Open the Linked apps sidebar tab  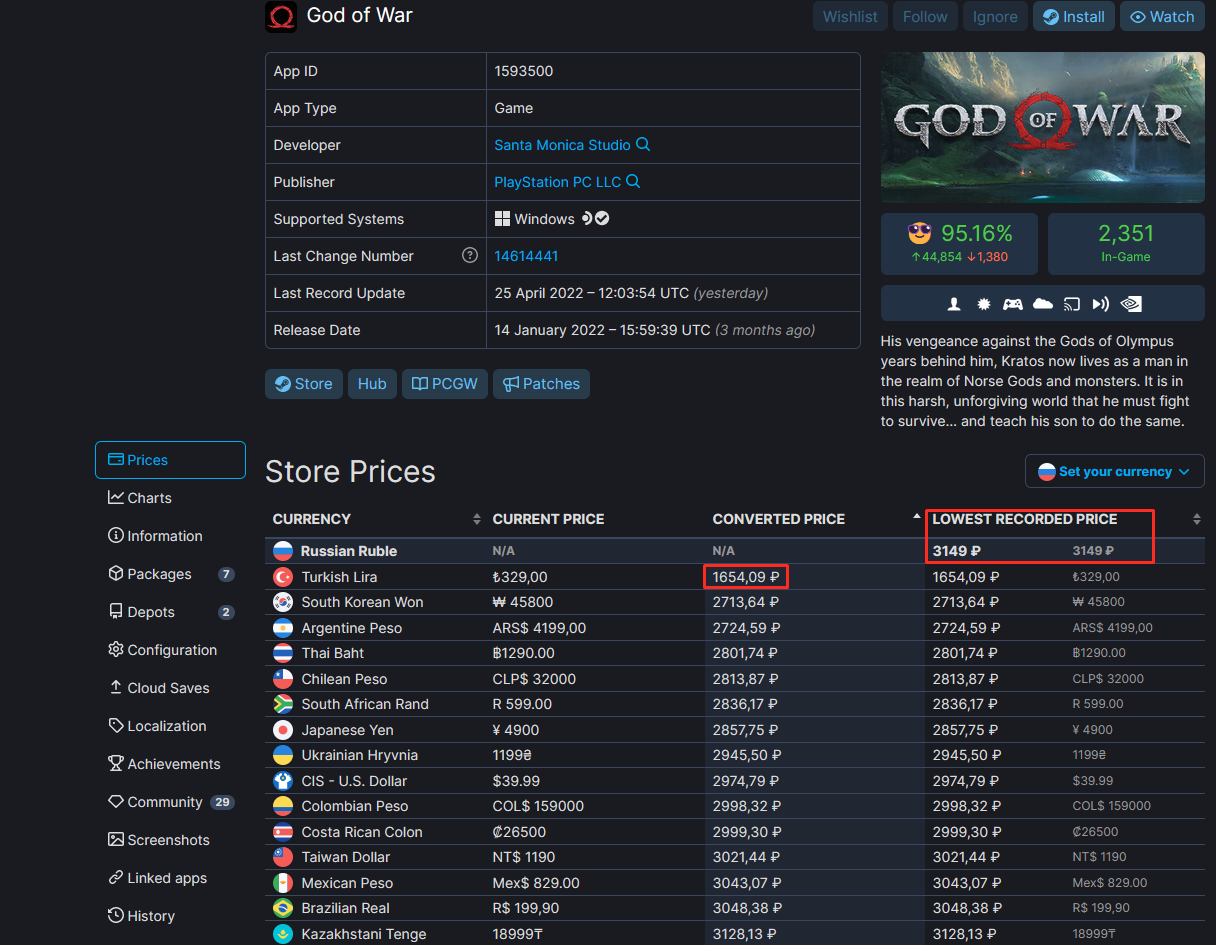coord(170,878)
